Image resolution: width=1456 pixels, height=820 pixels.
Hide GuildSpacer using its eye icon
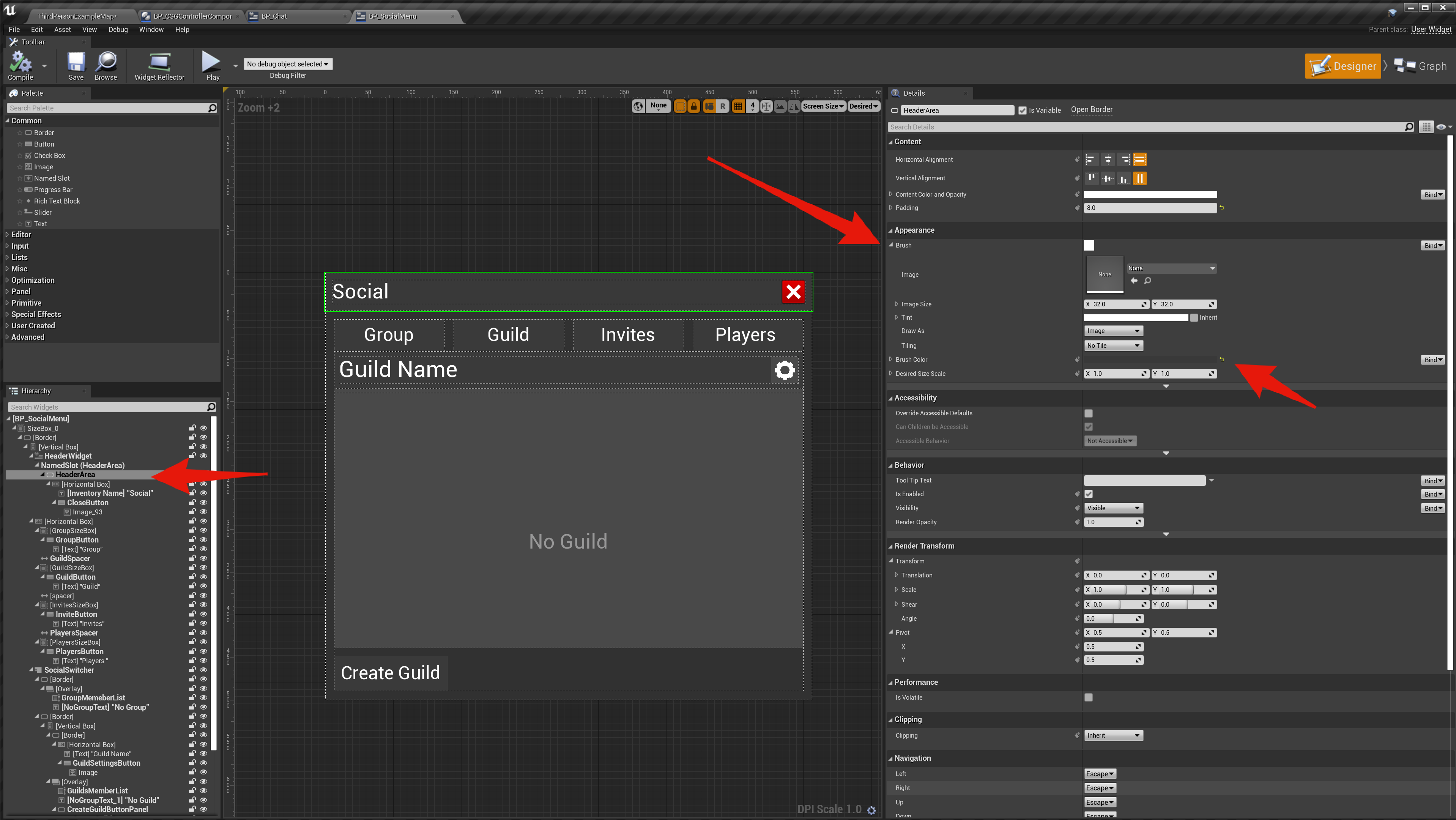[203, 558]
